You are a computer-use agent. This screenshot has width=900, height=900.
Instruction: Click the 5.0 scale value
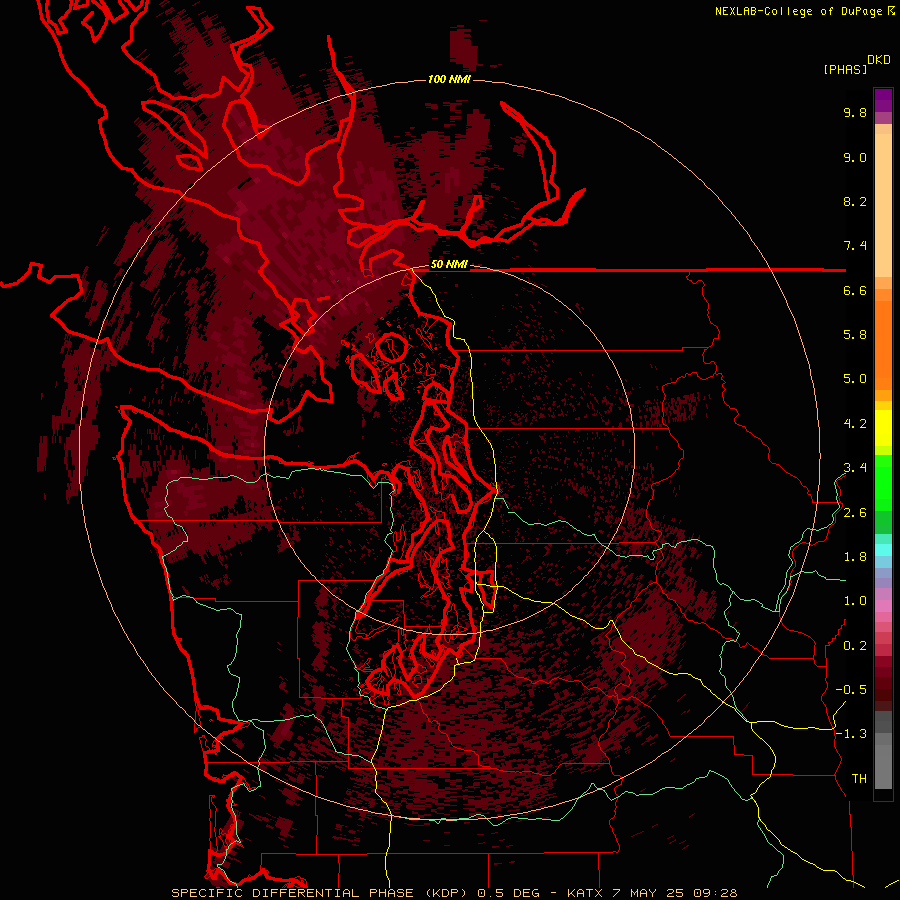click(855, 379)
